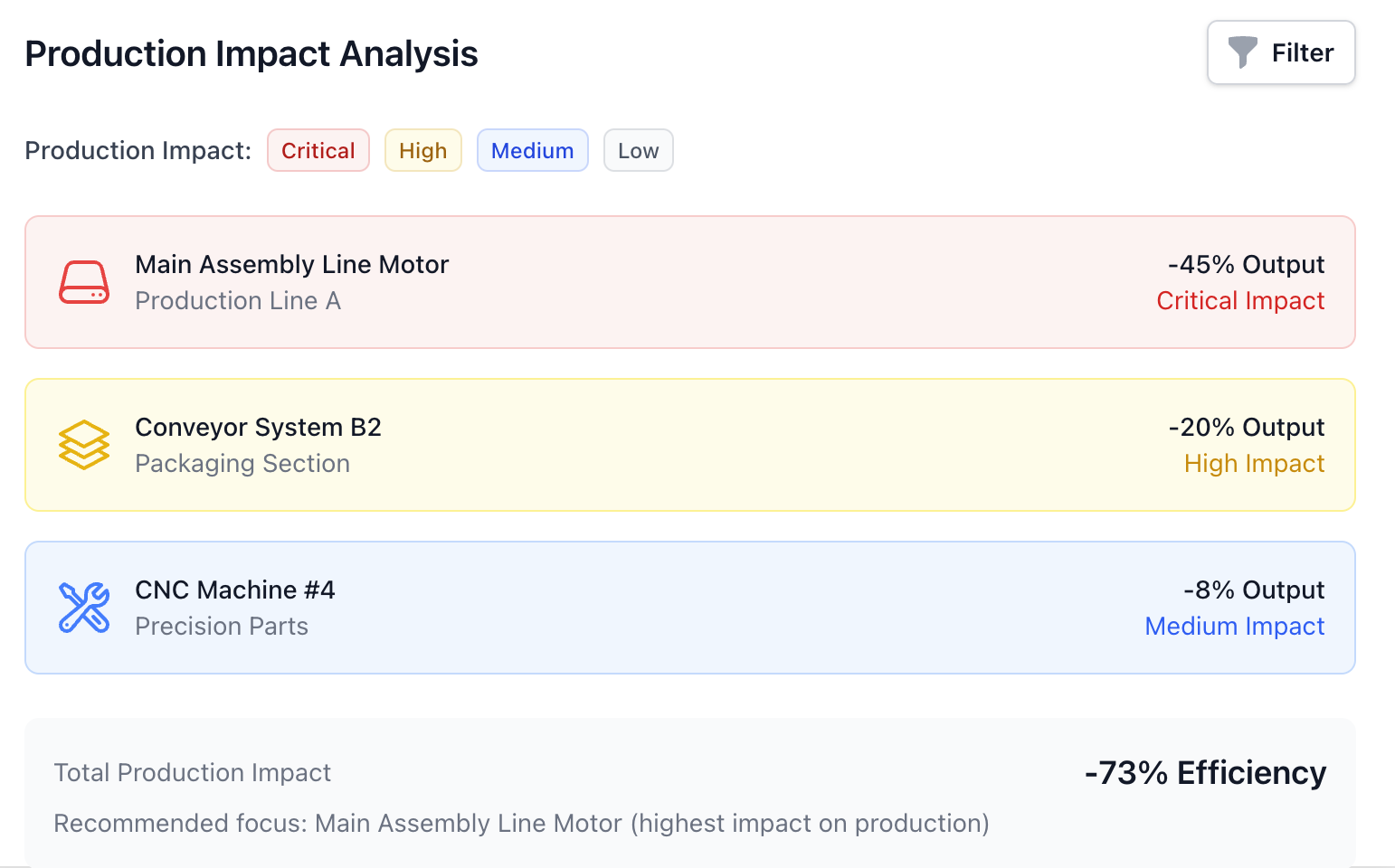Click the Packaging Section subtitle

coord(242,463)
